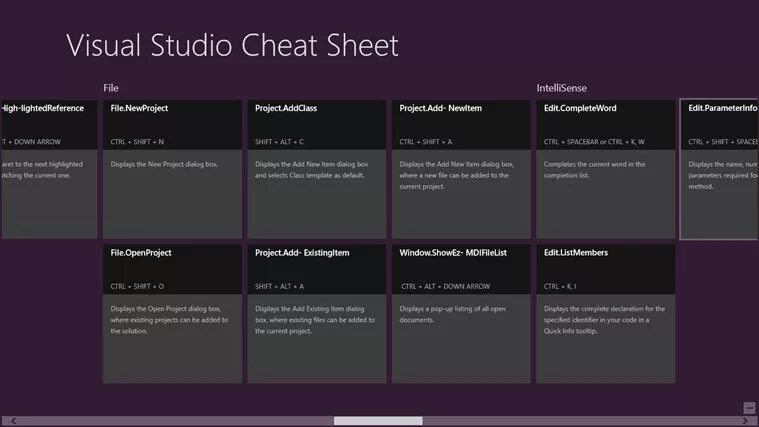
Task: Click the Visual Studio Cheat Sheet title
Action: coord(232,46)
